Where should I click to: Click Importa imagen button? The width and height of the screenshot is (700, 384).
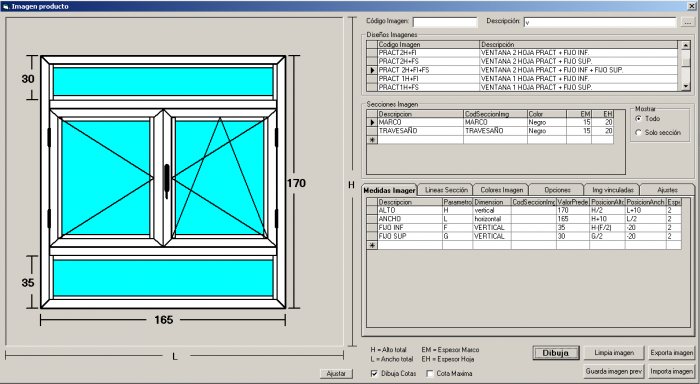point(671,371)
